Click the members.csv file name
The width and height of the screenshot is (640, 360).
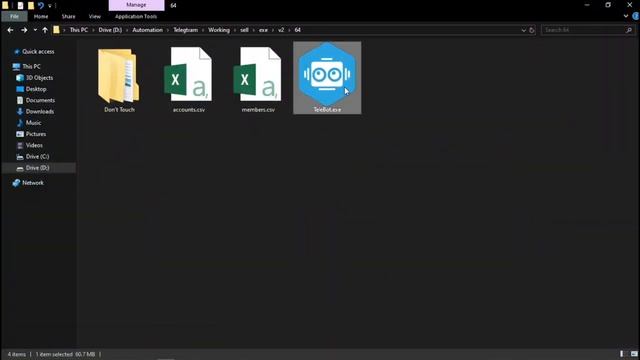[258, 109]
